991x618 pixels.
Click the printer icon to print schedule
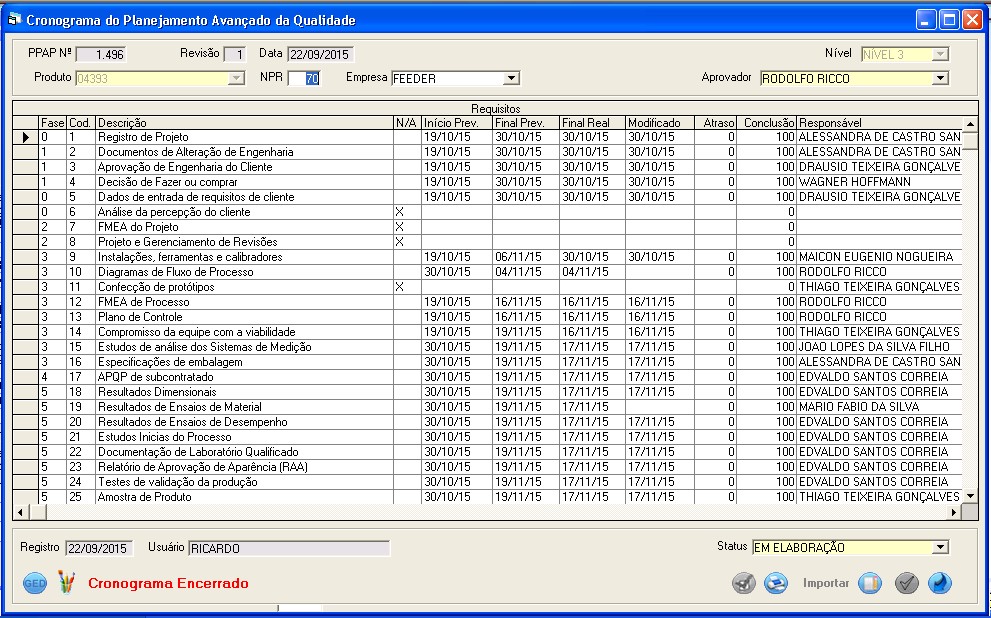(x=776, y=583)
